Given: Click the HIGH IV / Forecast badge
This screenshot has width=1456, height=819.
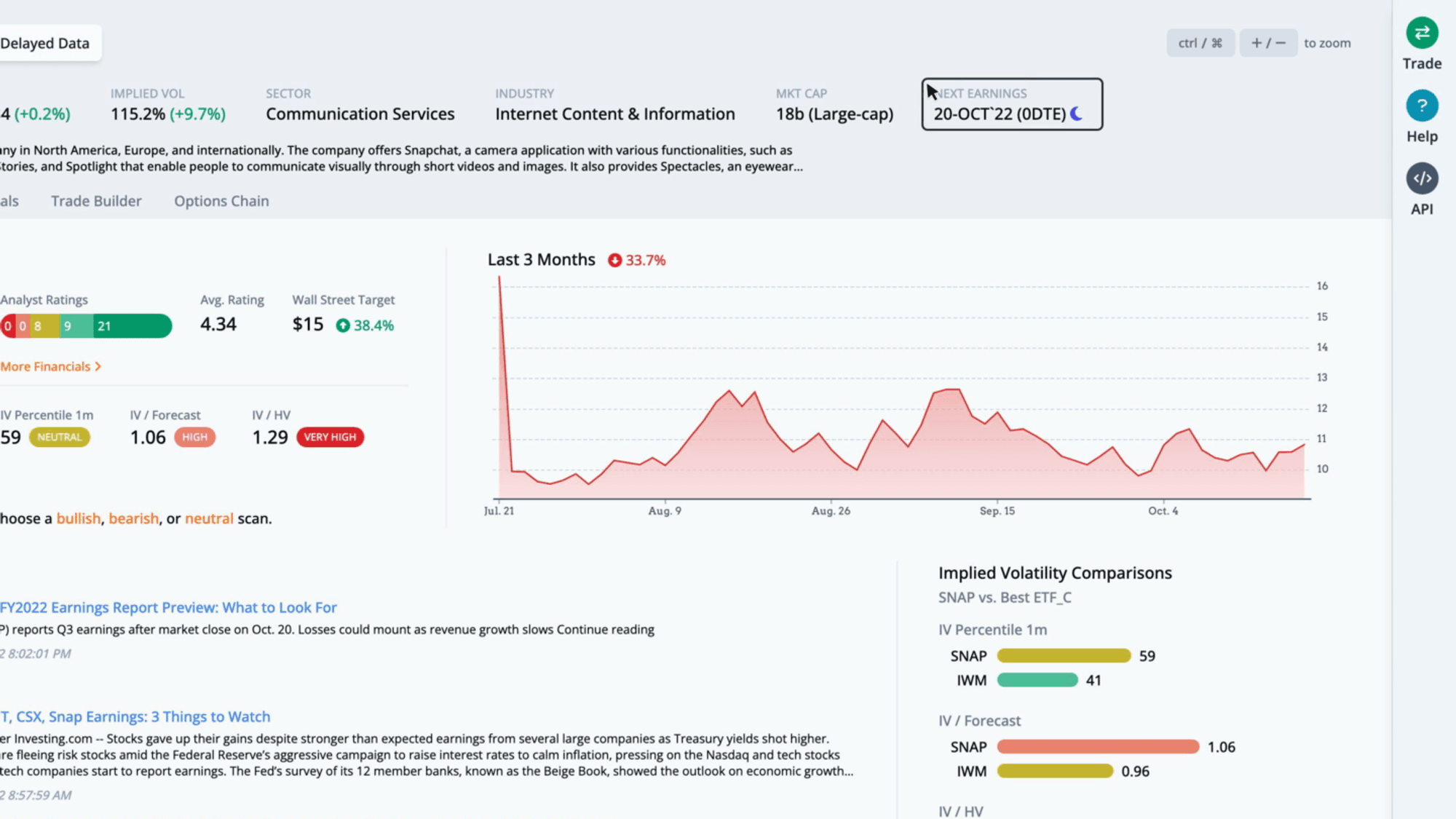Looking at the screenshot, I should pyautogui.click(x=194, y=437).
